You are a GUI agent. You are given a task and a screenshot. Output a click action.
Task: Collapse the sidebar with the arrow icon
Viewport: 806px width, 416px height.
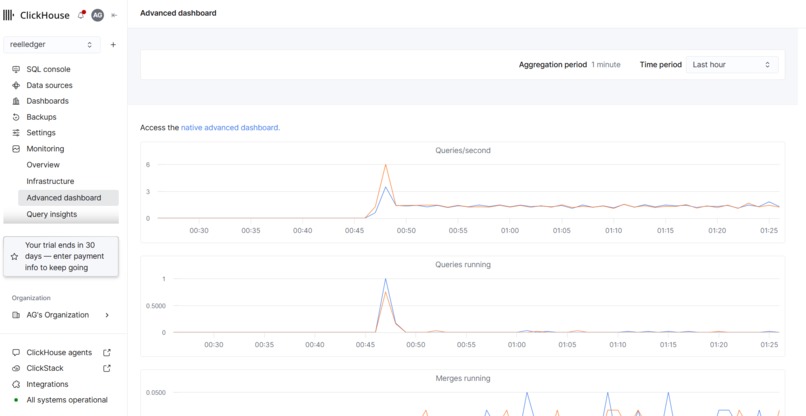(114, 15)
